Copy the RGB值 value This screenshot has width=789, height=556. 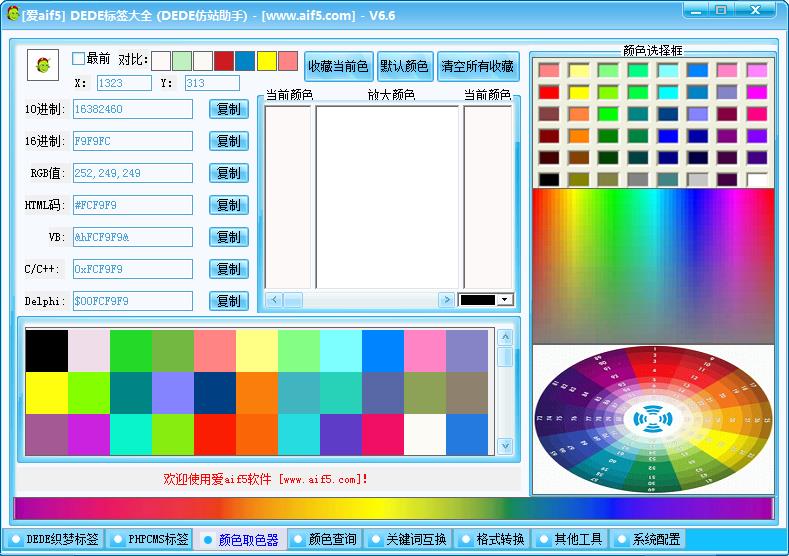point(229,173)
